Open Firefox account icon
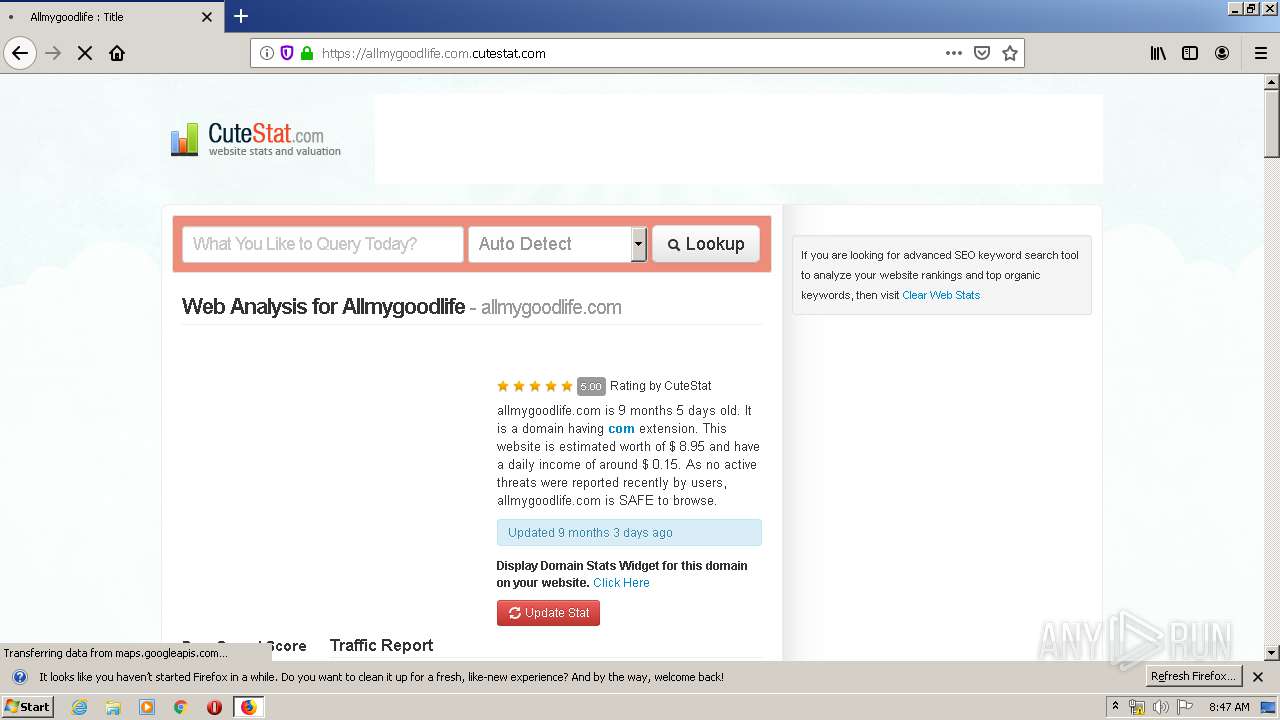The image size is (1280, 720). pos(1222,53)
